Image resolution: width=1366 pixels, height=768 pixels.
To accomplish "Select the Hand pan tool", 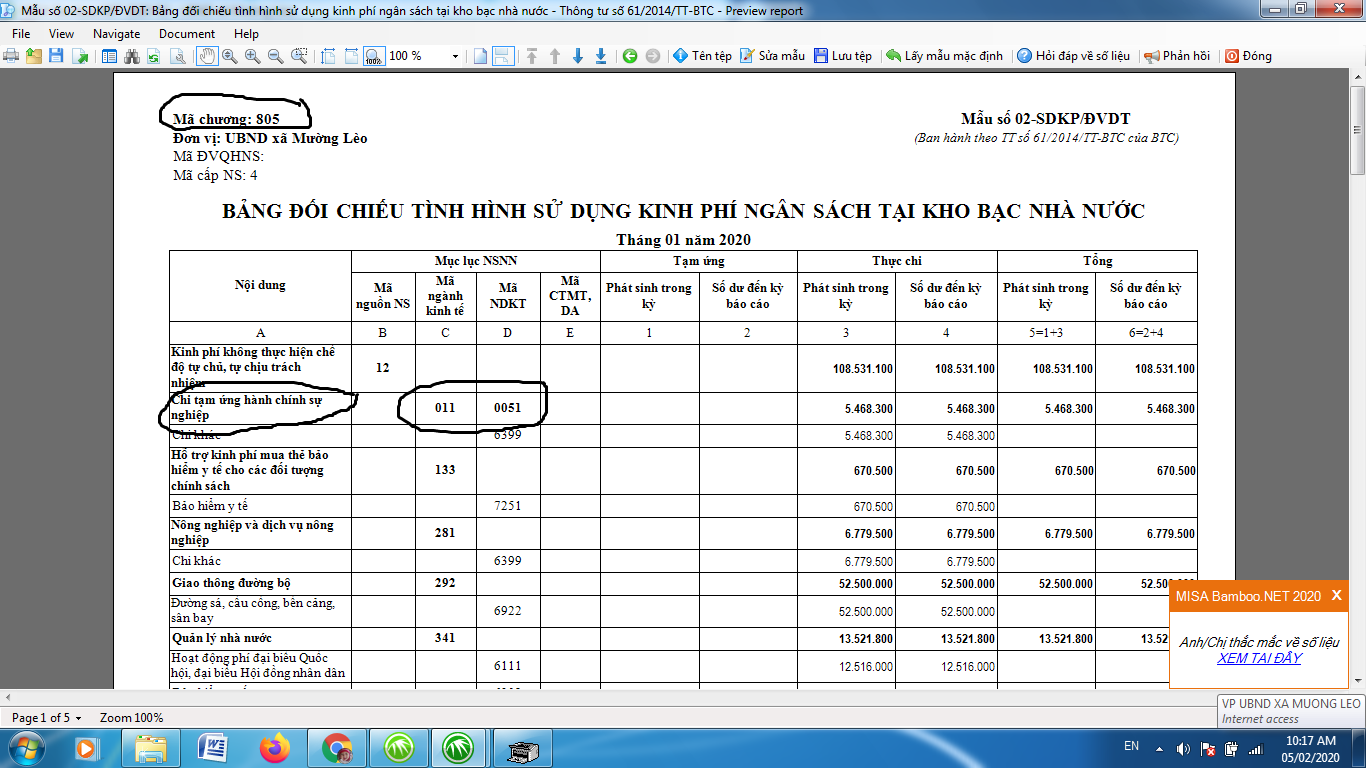I will click(x=207, y=57).
